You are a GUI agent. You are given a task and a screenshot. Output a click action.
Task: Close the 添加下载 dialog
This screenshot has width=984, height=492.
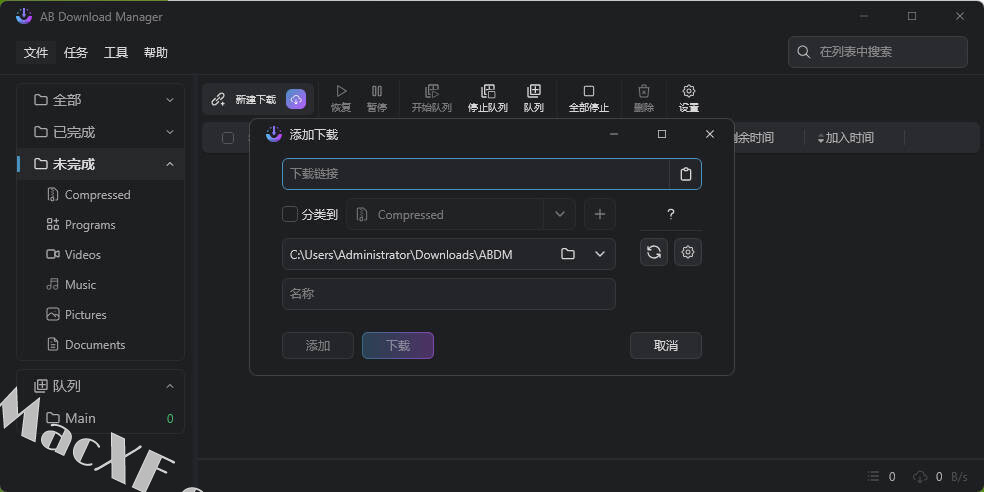710,134
